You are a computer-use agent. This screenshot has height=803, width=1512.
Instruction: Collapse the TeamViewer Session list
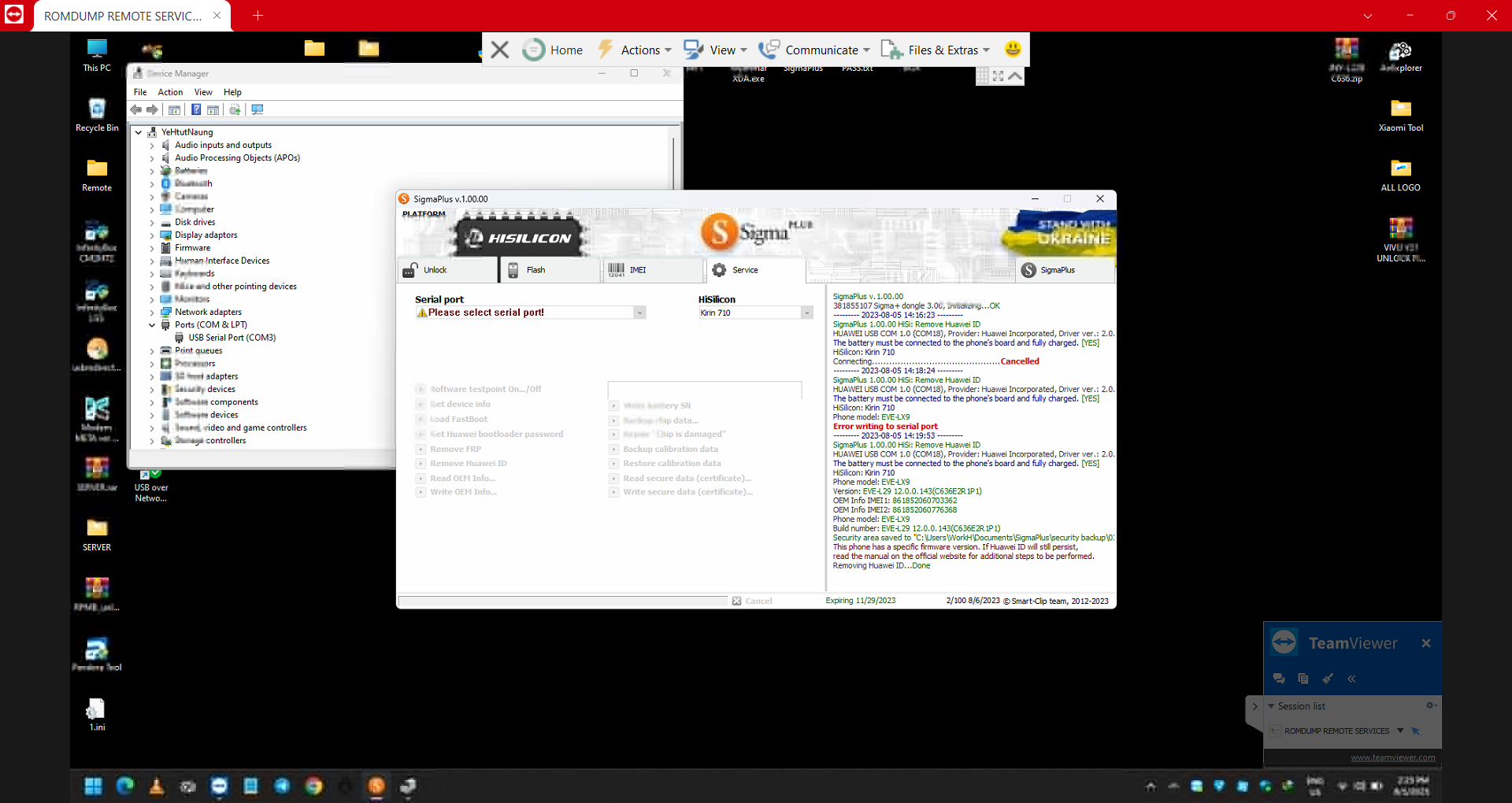pyautogui.click(x=1271, y=706)
